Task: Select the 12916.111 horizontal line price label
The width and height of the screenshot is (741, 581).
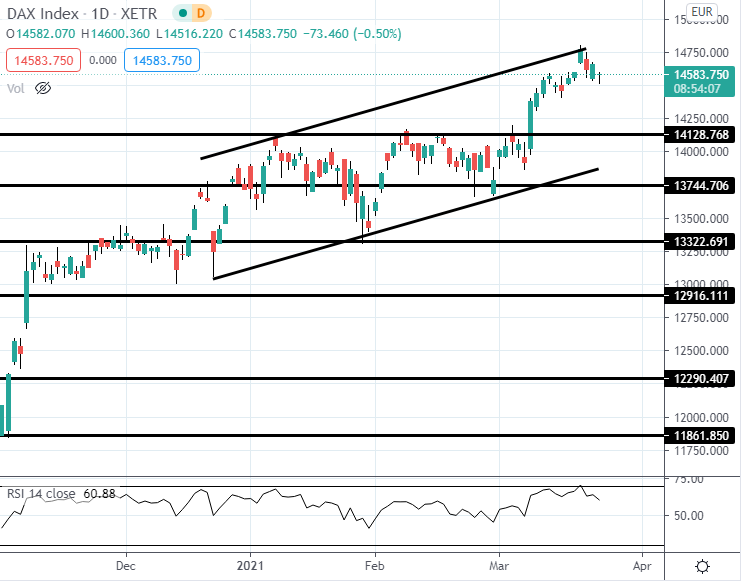Action: pos(700,295)
